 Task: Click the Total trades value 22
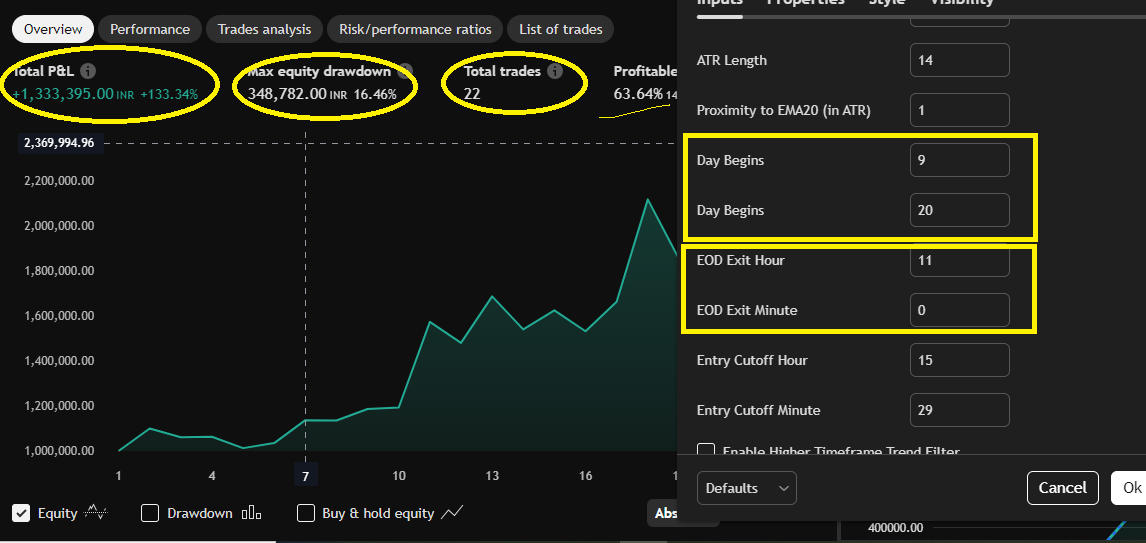tap(471, 94)
